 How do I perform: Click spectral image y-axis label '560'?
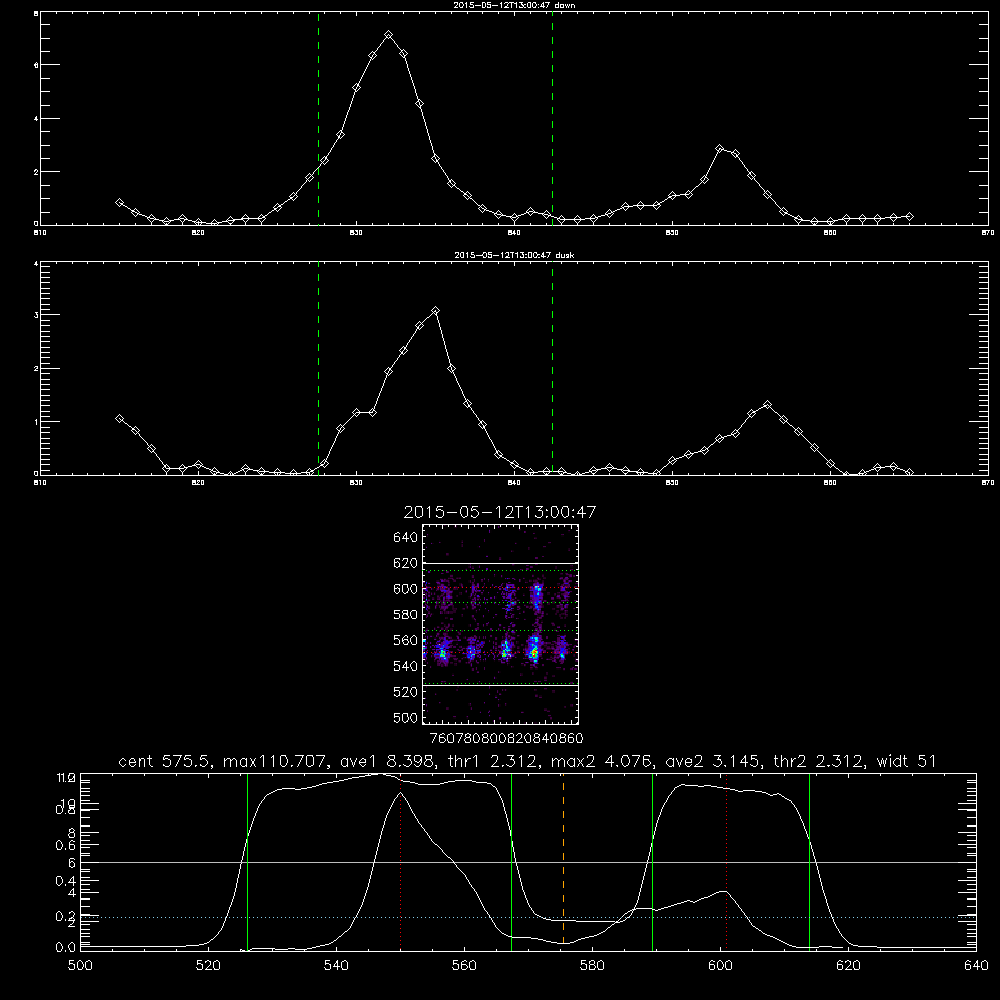[406, 640]
